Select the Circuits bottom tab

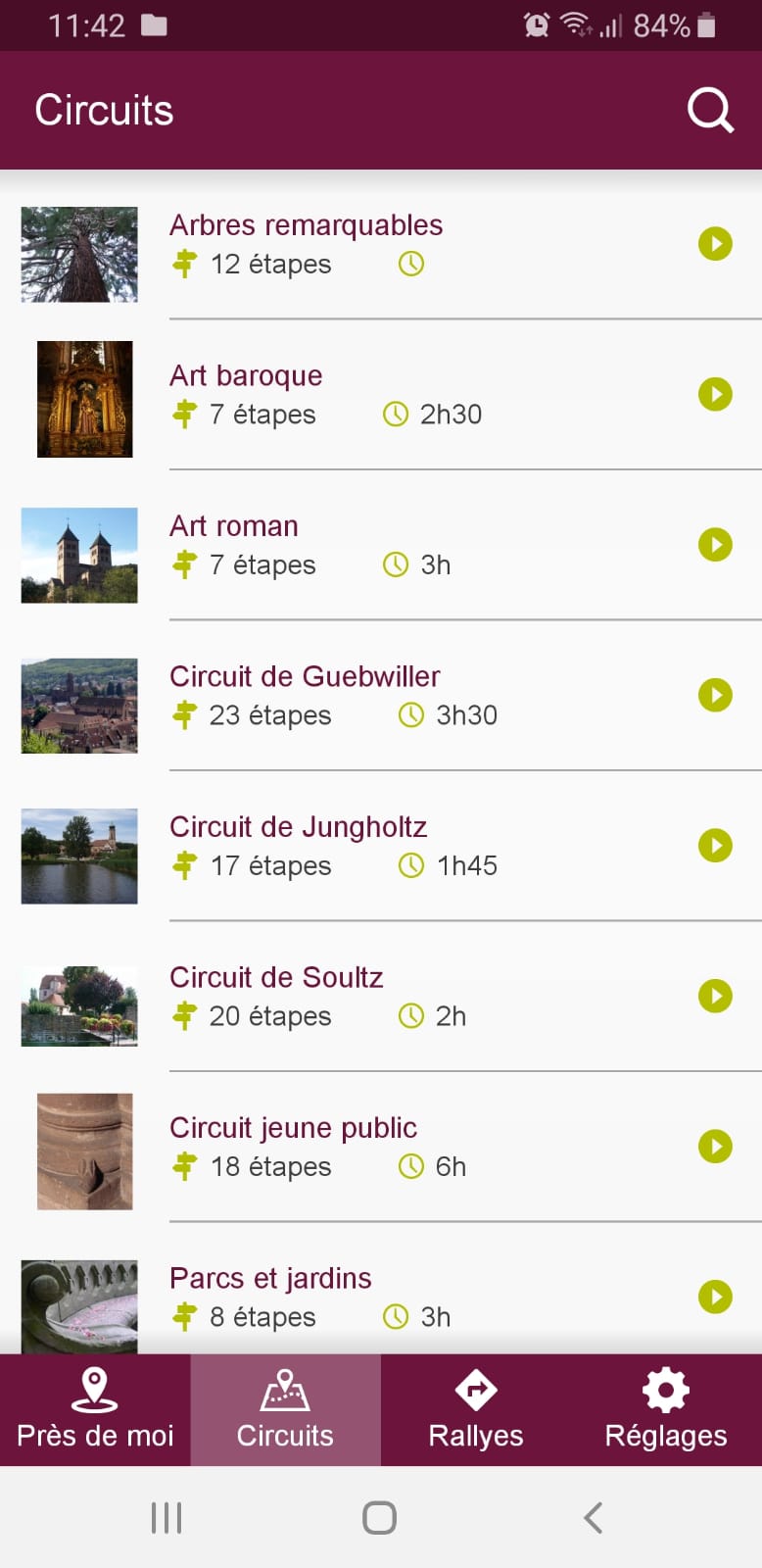pos(285,1410)
